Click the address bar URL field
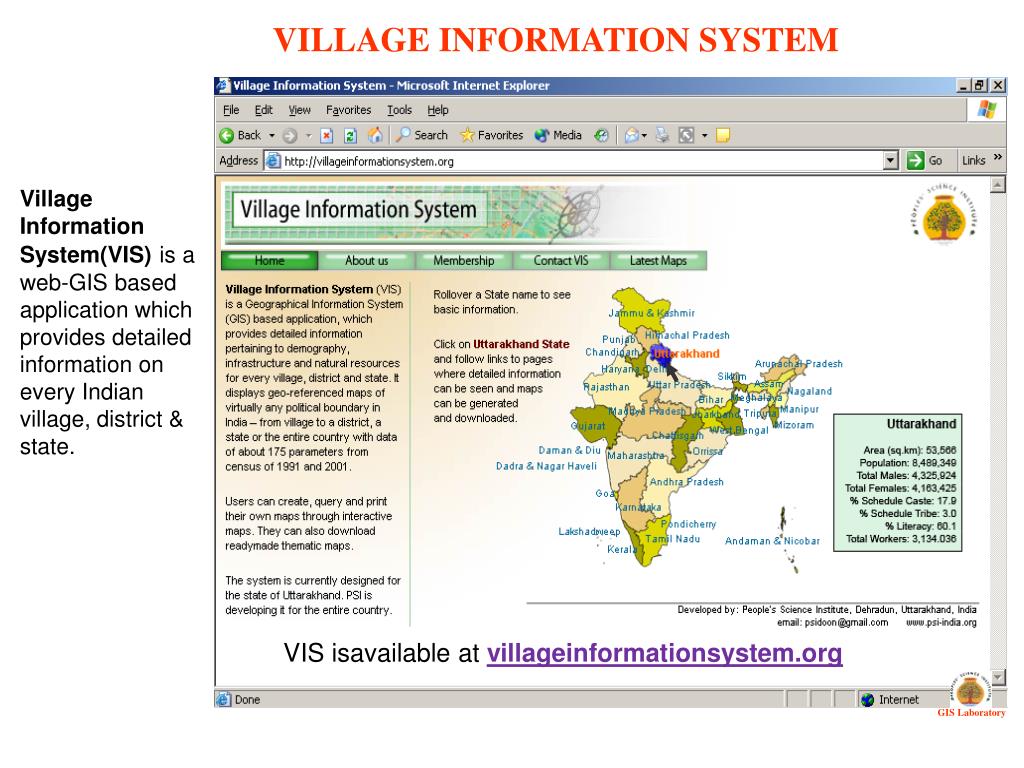1024x768 pixels. pyautogui.click(x=573, y=161)
